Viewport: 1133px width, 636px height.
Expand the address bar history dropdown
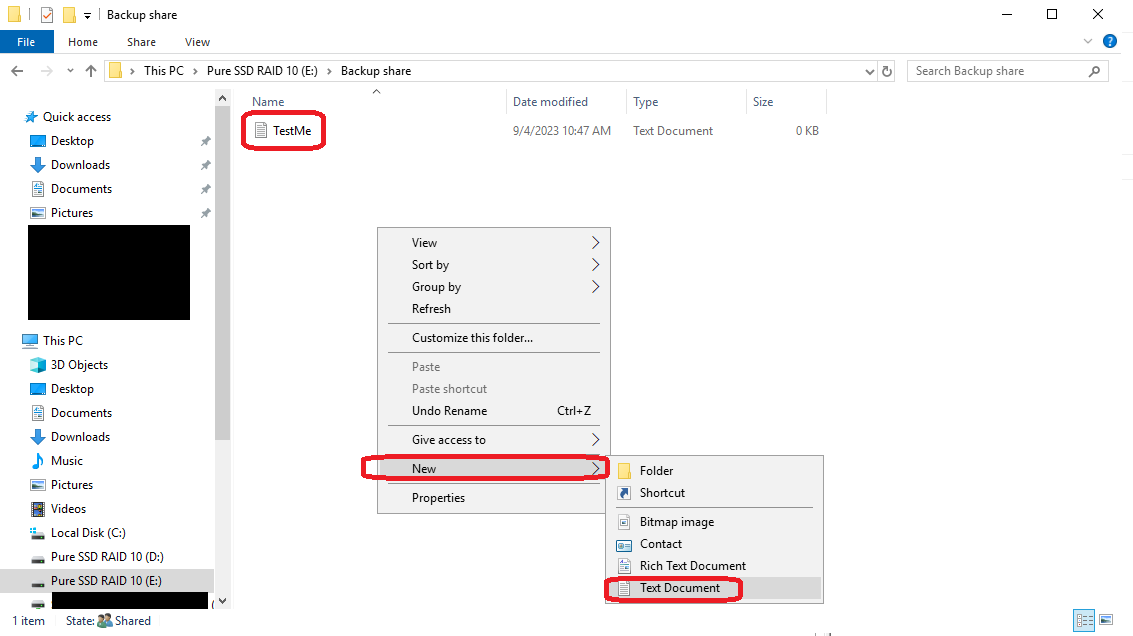point(869,71)
